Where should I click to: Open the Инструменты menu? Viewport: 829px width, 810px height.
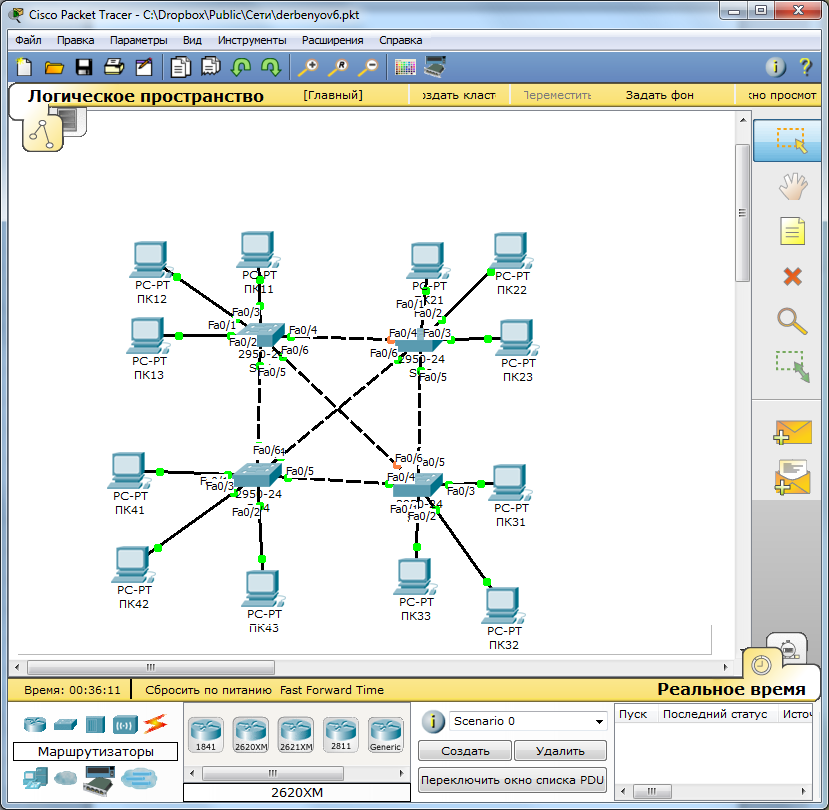pos(252,40)
